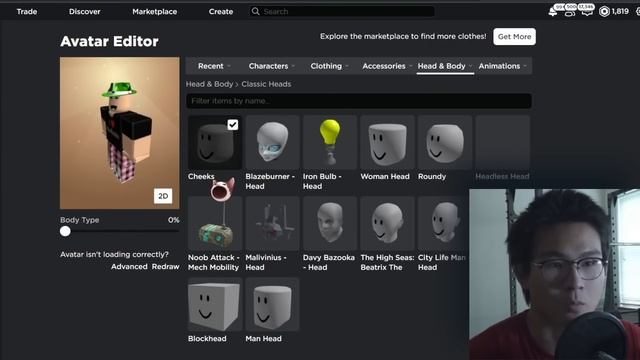Viewport: 640px width, 360px height.
Task: Pick the Davy Bazooka Head
Action: (x=330, y=223)
